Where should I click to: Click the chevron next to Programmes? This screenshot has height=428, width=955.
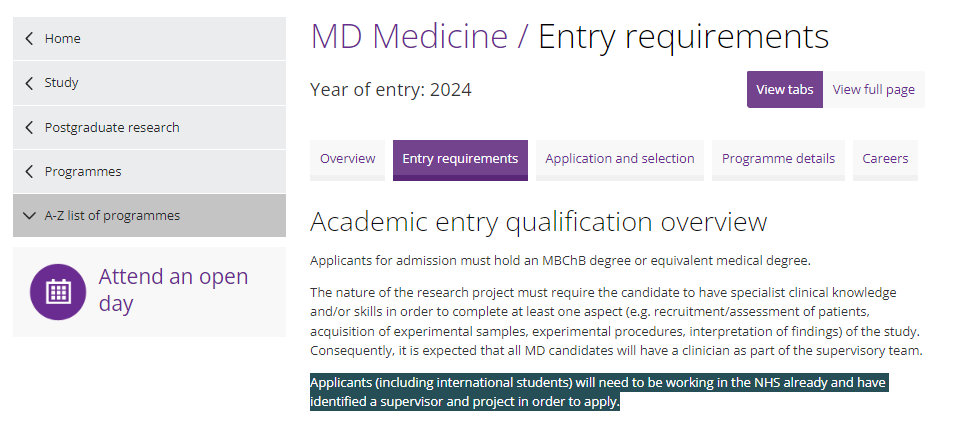(29, 171)
